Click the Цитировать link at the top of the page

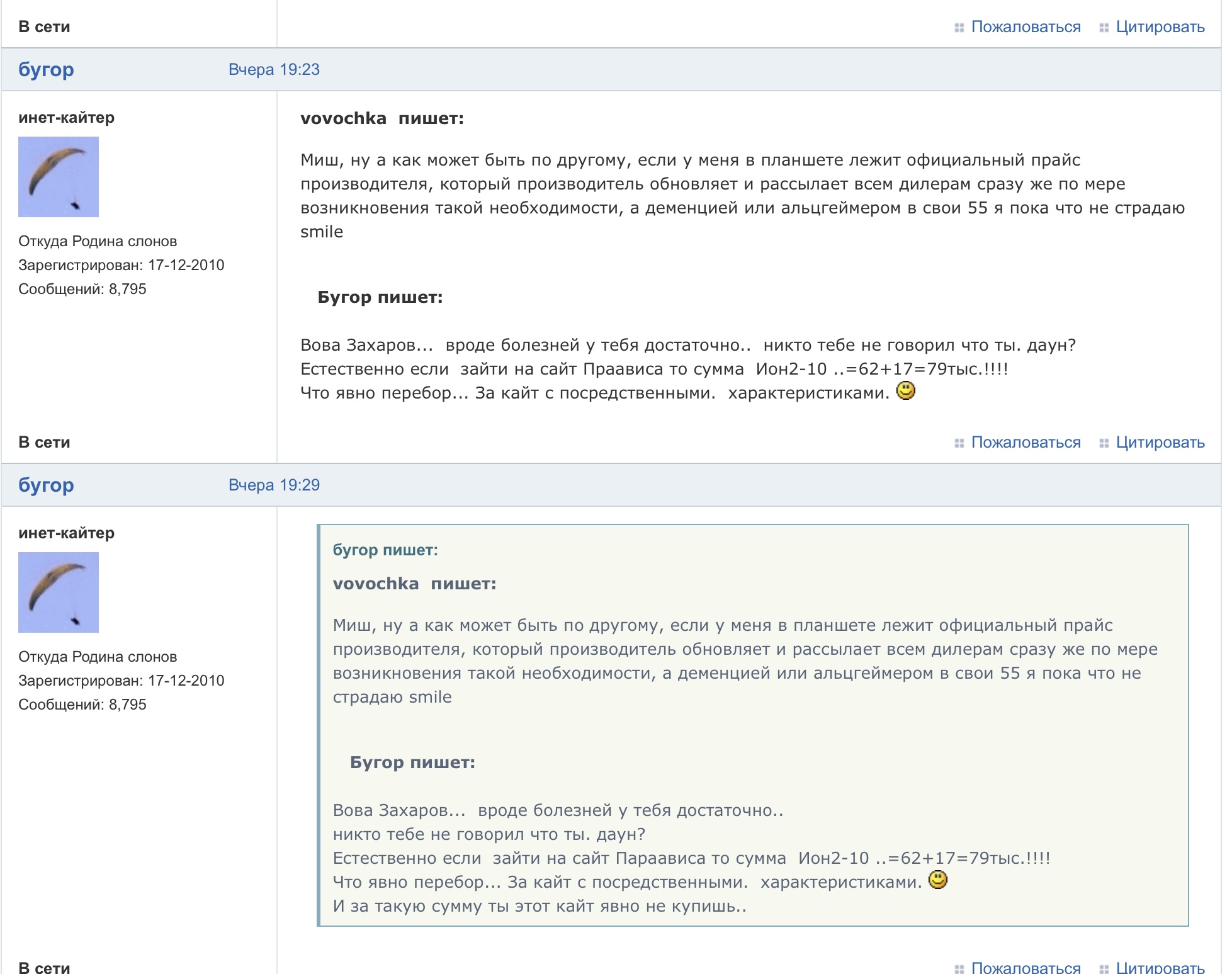pyautogui.click(x=1160, y=27)
